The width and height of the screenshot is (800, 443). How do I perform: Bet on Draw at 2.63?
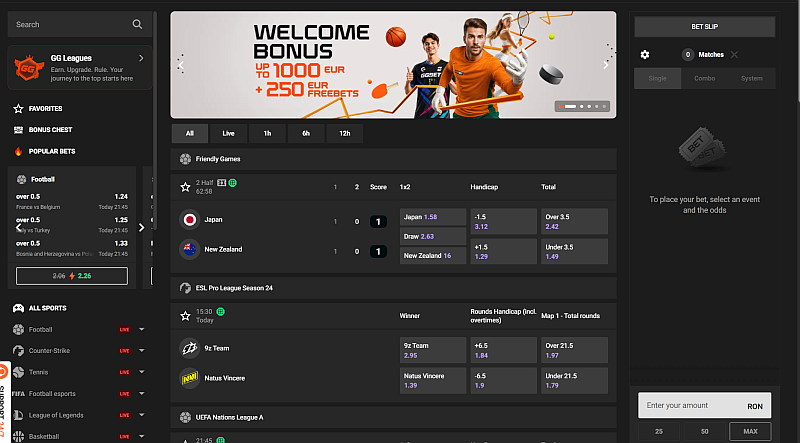433,236
